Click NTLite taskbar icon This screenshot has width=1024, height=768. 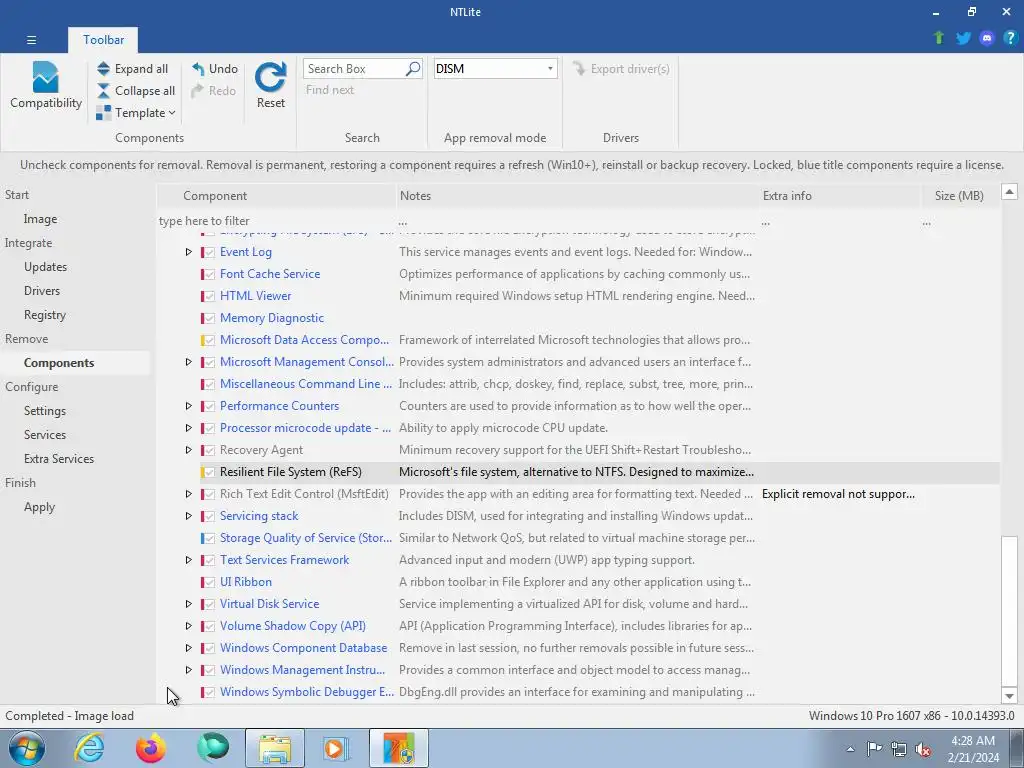(x=399, y=748)
